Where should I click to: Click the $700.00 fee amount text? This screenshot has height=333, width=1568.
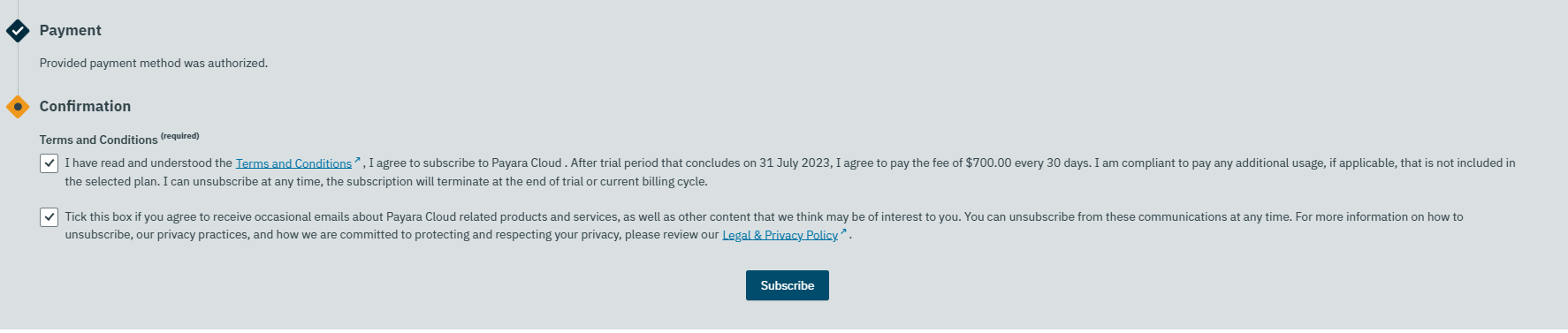click(x=988, y=163)
